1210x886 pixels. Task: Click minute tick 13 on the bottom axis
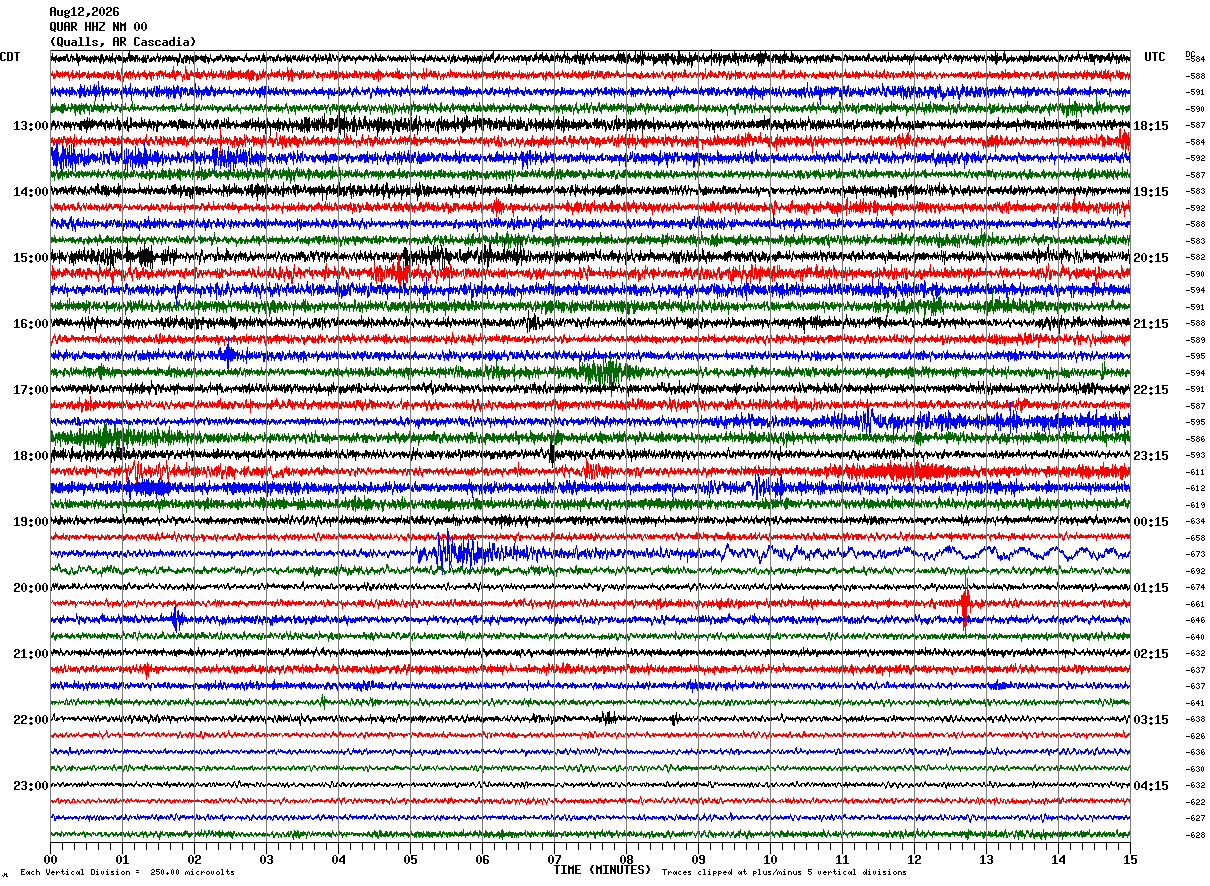click(986, 859)
